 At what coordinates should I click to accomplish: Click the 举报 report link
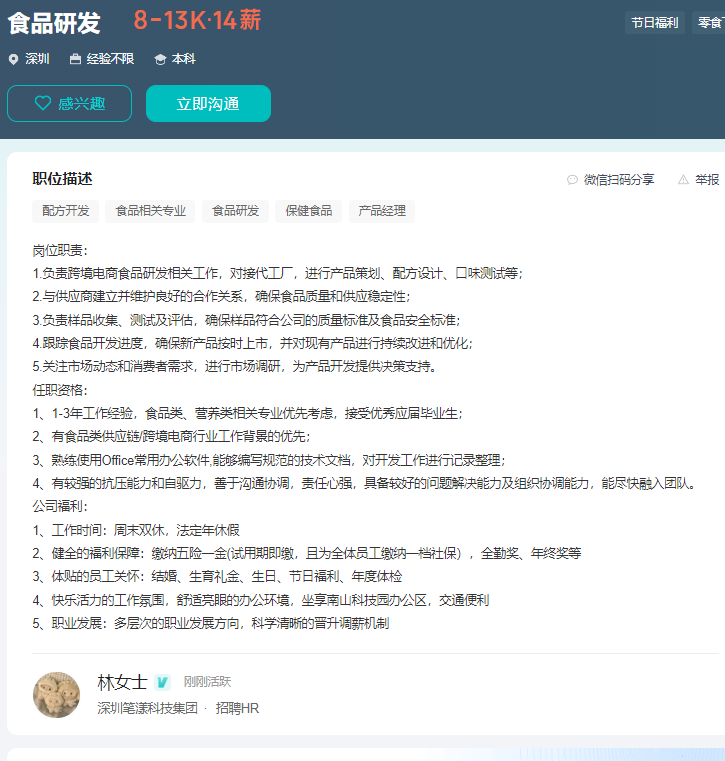click(x=707, y=180)
